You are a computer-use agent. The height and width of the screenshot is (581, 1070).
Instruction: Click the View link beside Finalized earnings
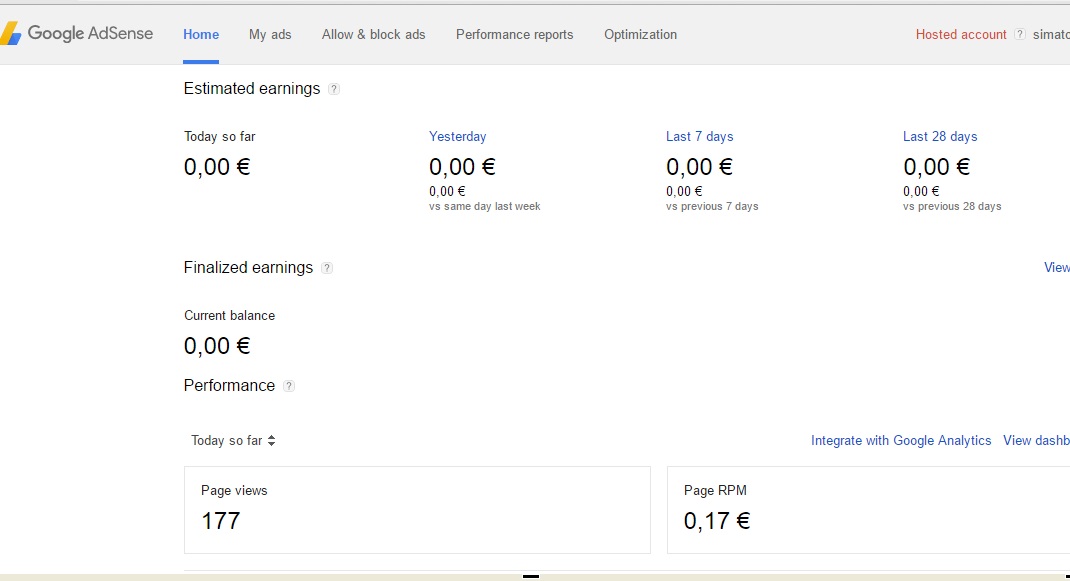point(1056,268)
